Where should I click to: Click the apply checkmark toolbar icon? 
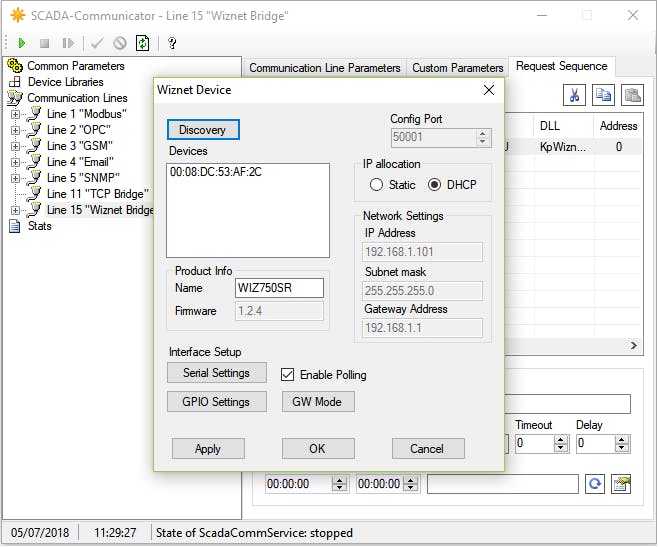click(x=97, y=43)
